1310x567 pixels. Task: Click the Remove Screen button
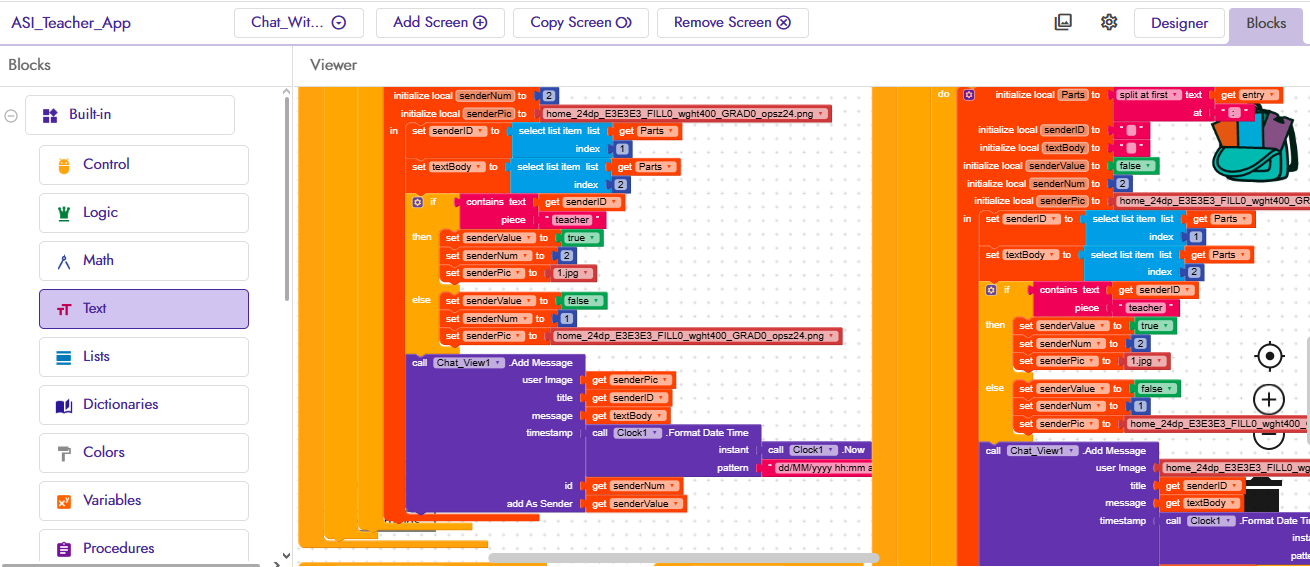click(732, 23)
